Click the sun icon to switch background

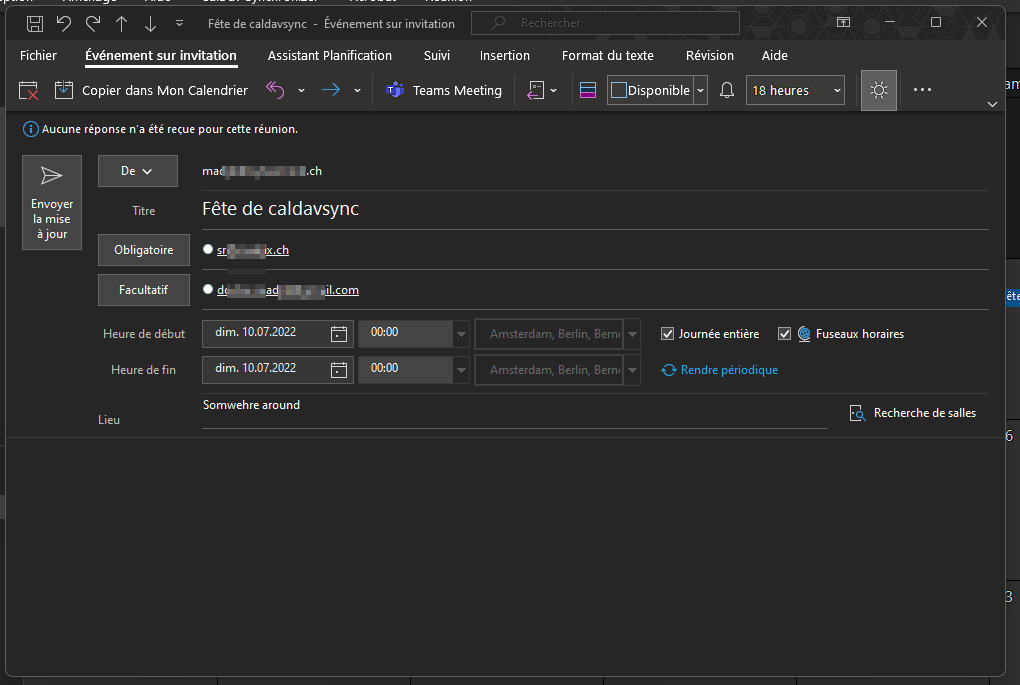(x=878, y=90)
